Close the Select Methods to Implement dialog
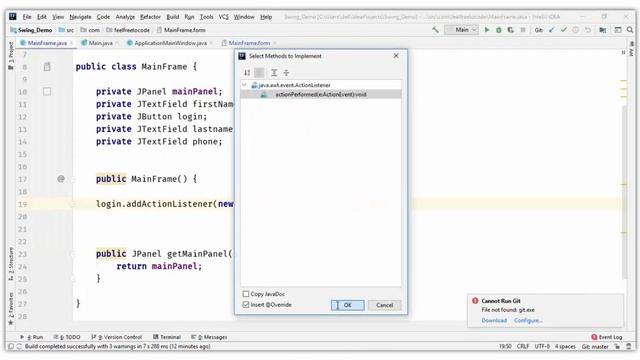The width and height of the screenshot is (640, 360). tap(396, 56)
